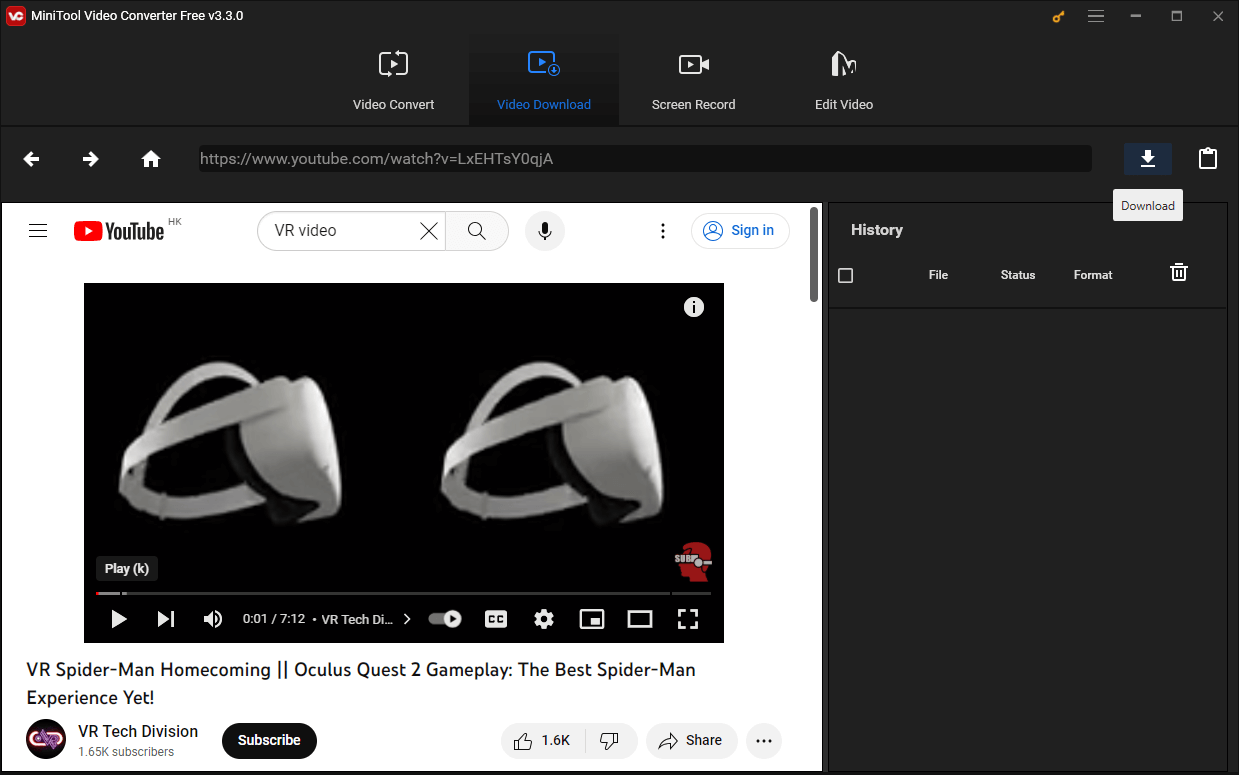This screenshot has width=1239, height=775.
Task: Click the Download icon near the address bar
Action: click(1147, 158)
